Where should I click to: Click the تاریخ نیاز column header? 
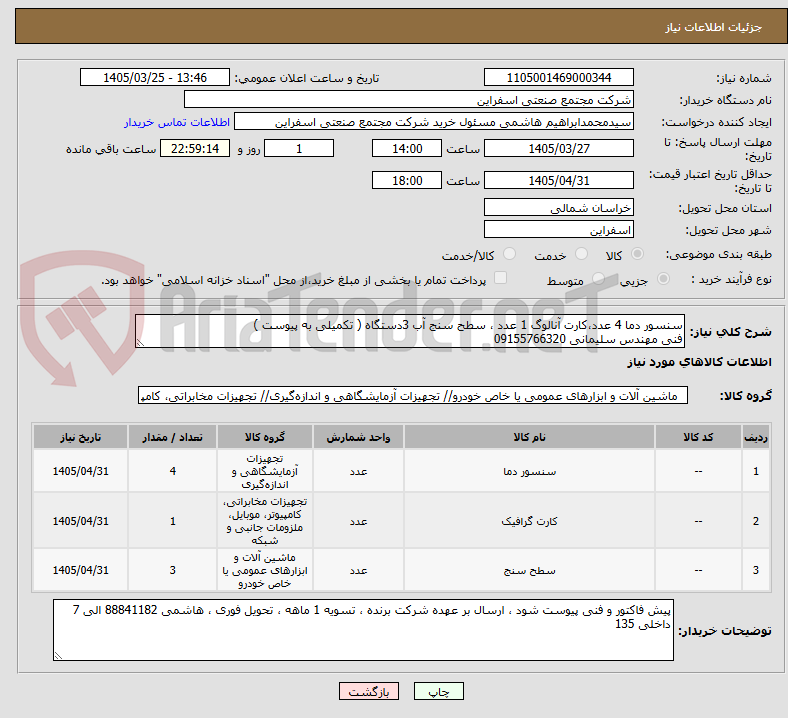click(80, 437)
